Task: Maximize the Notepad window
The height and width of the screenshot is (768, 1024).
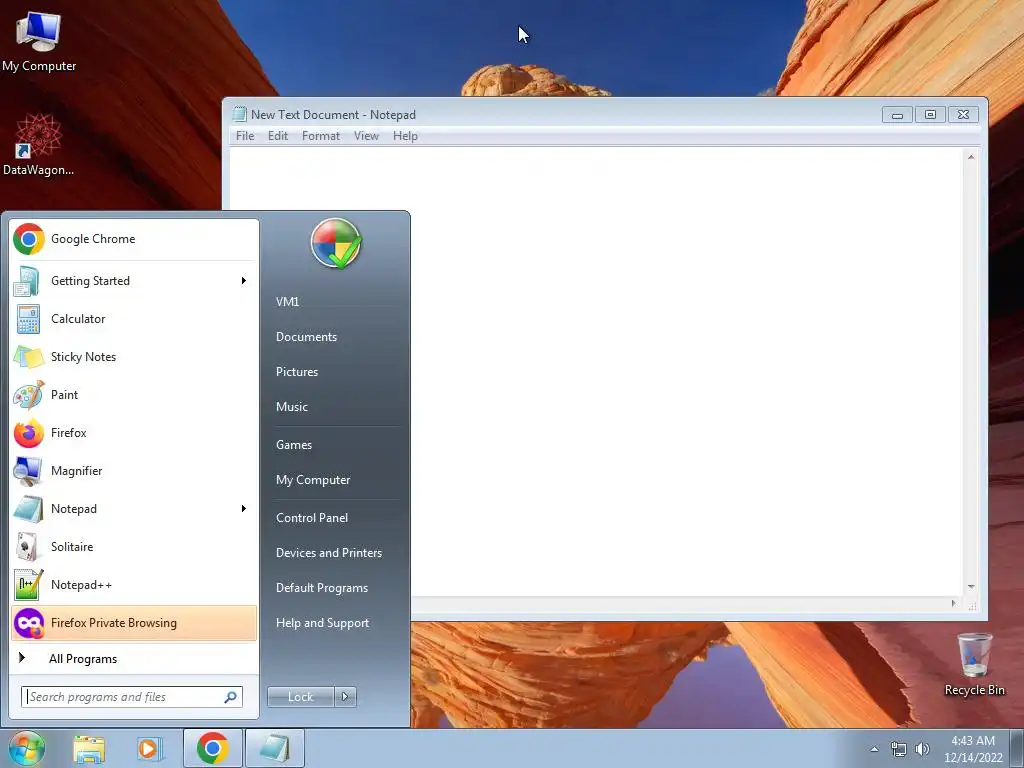Action: coord(930,115)
